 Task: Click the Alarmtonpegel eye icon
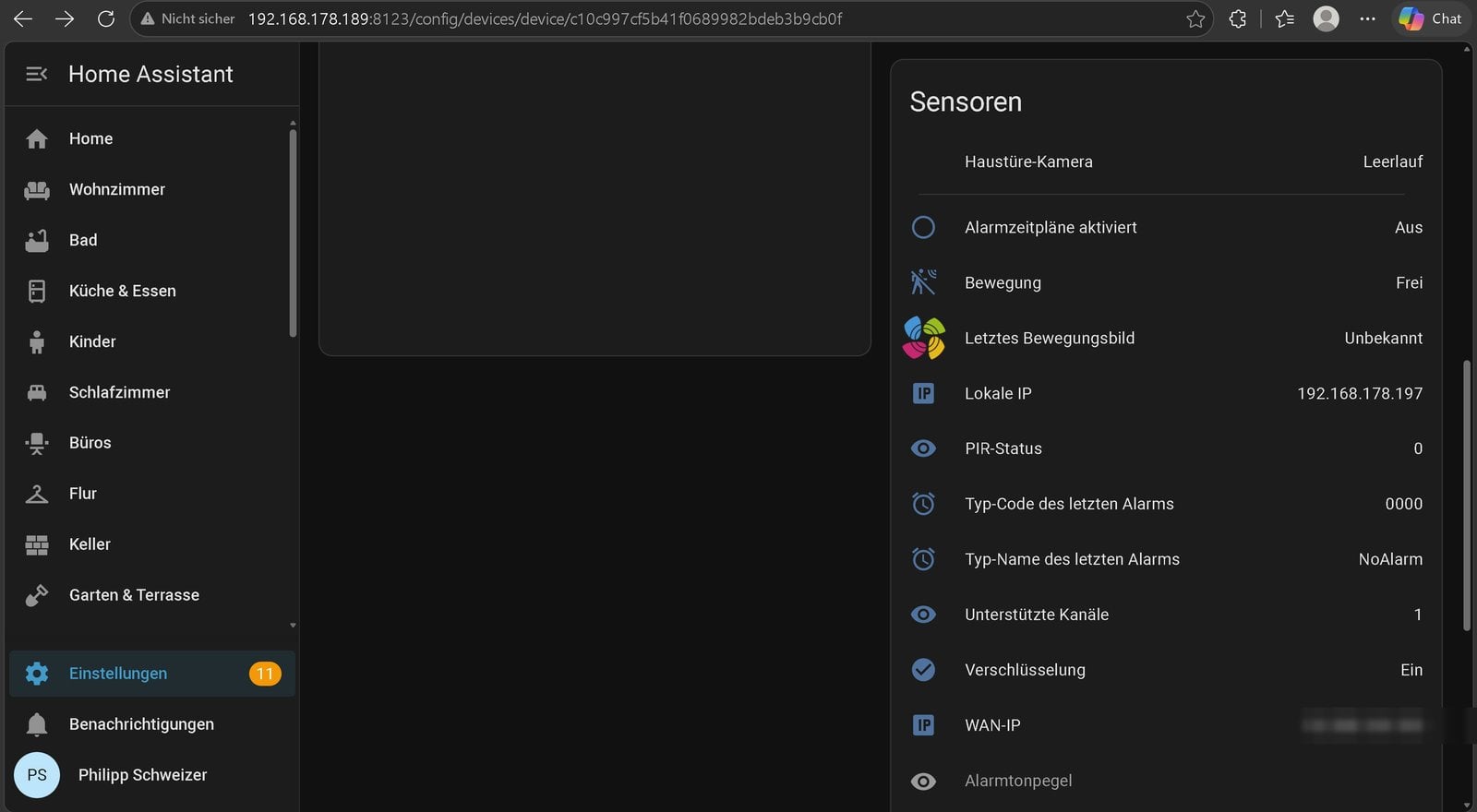point(923,781)
